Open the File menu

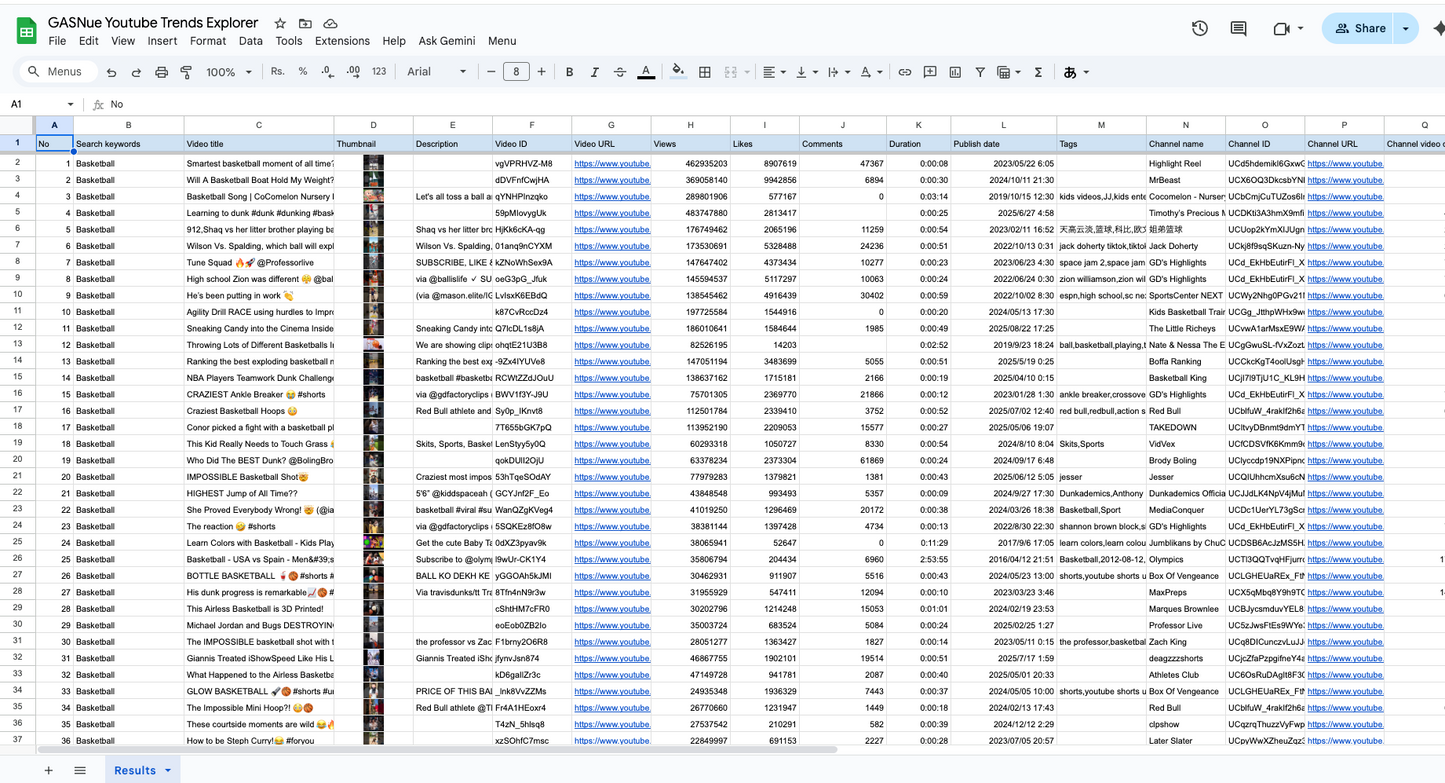pyautogui.click(x=57, y=41)
